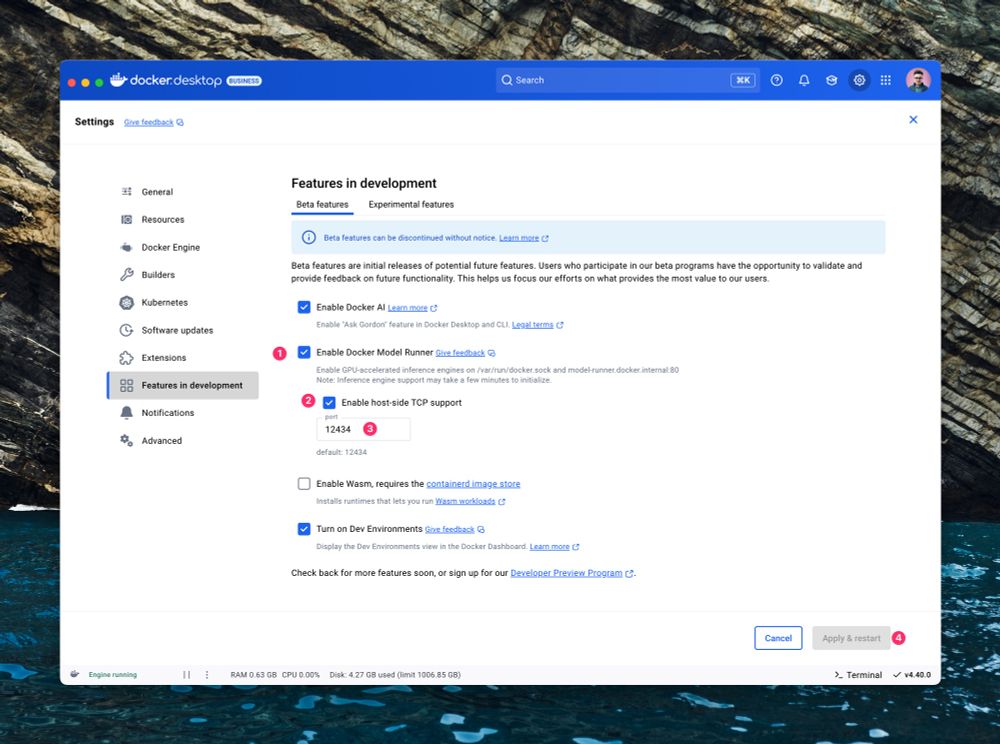Open the Wasm workloads link
The height and width of the screenshot is (744, 1000).
pos(465,501)
